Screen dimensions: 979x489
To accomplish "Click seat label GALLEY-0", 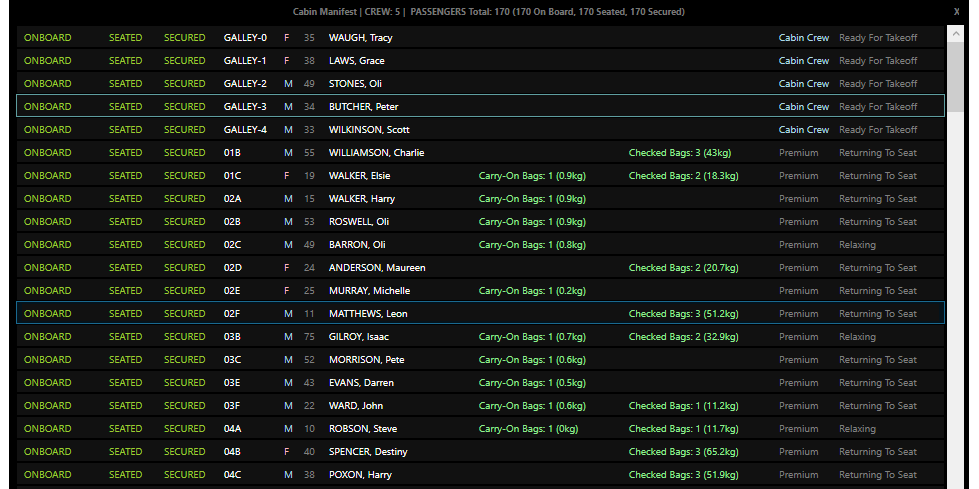I will pos(245,37).
